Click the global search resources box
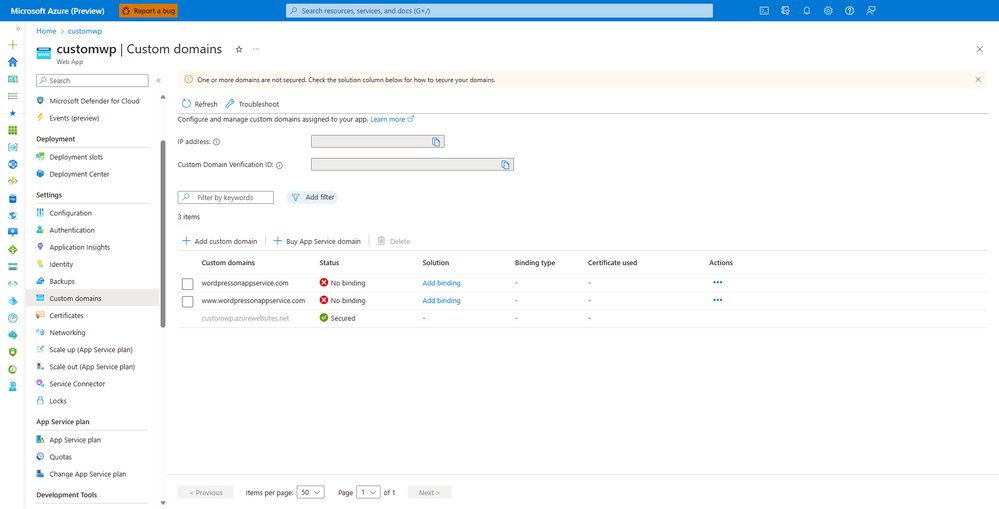 pos(500,11)
